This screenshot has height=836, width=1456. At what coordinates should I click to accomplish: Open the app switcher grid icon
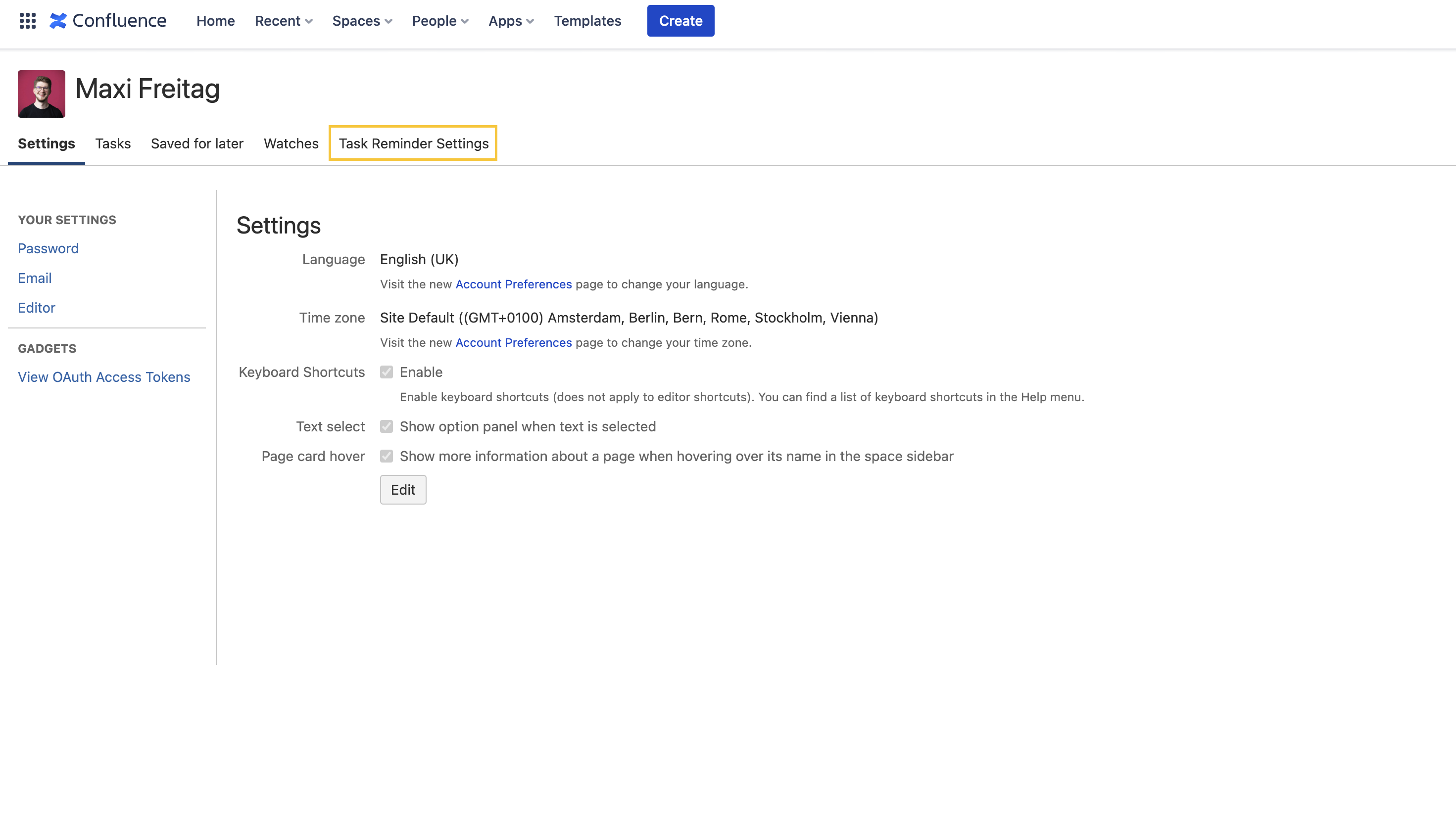click(x=28, y=21)
